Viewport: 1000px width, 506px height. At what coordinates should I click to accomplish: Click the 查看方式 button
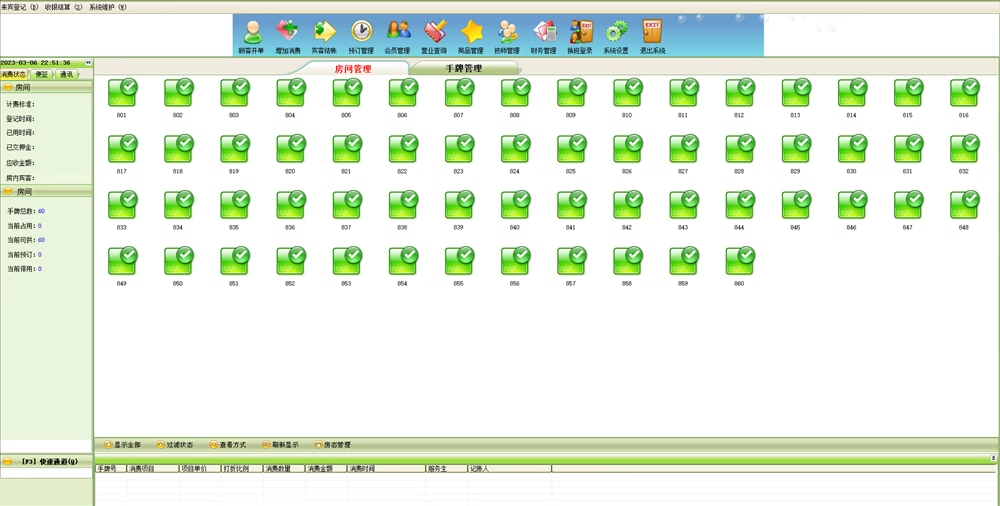click(228, 445)
